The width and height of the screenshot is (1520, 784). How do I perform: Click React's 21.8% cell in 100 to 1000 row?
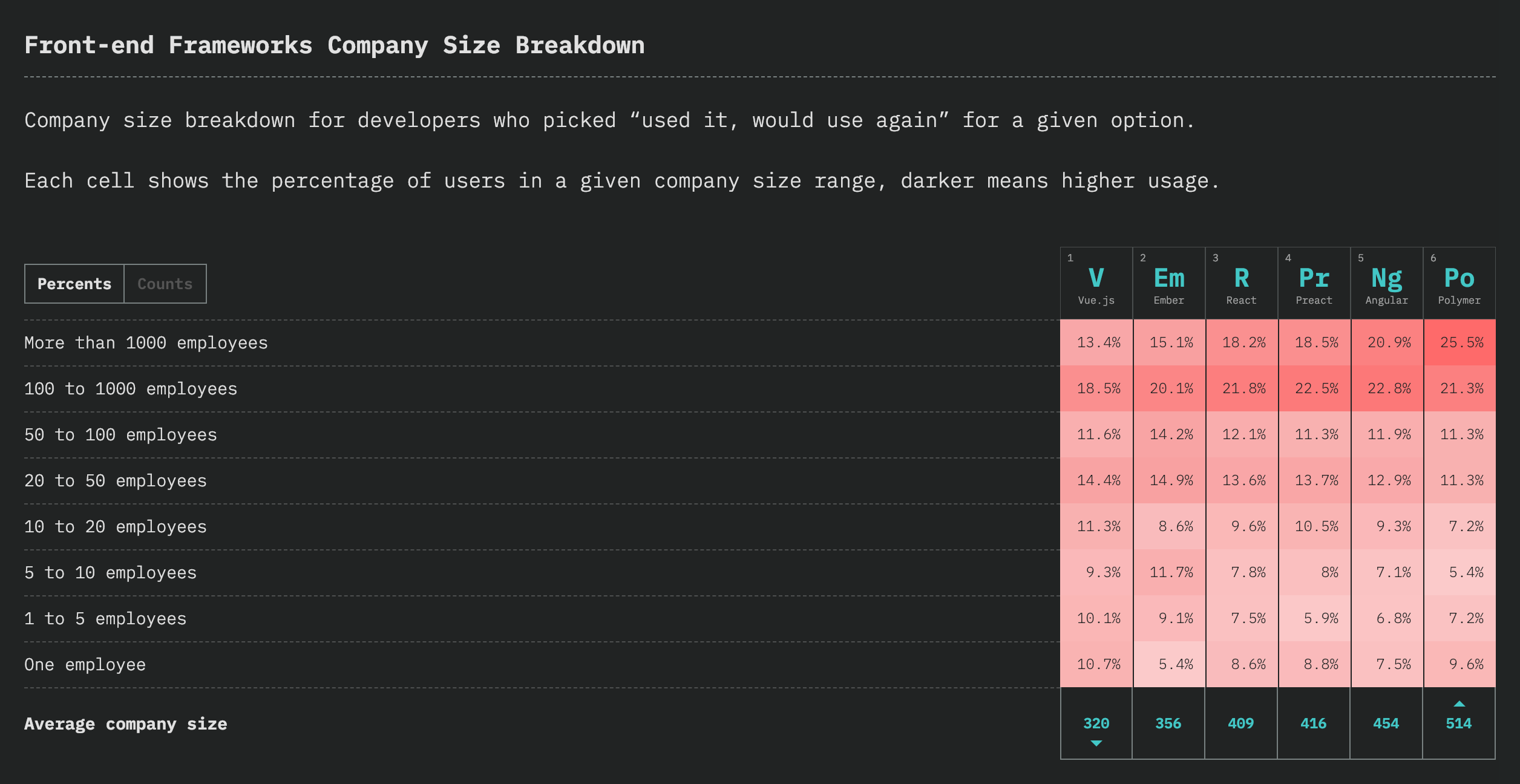coord(1241,388)
